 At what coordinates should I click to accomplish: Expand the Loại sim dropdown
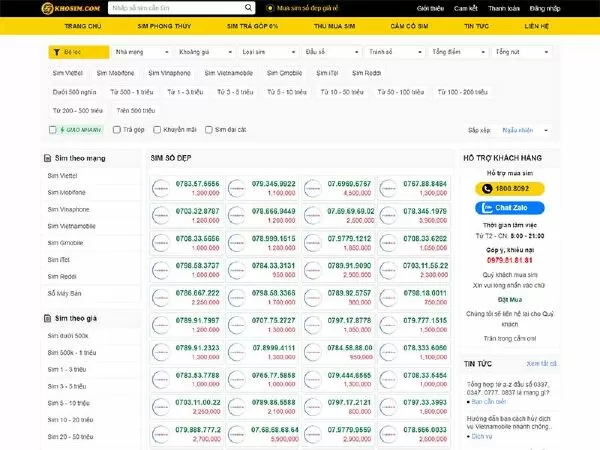[268, 52]
